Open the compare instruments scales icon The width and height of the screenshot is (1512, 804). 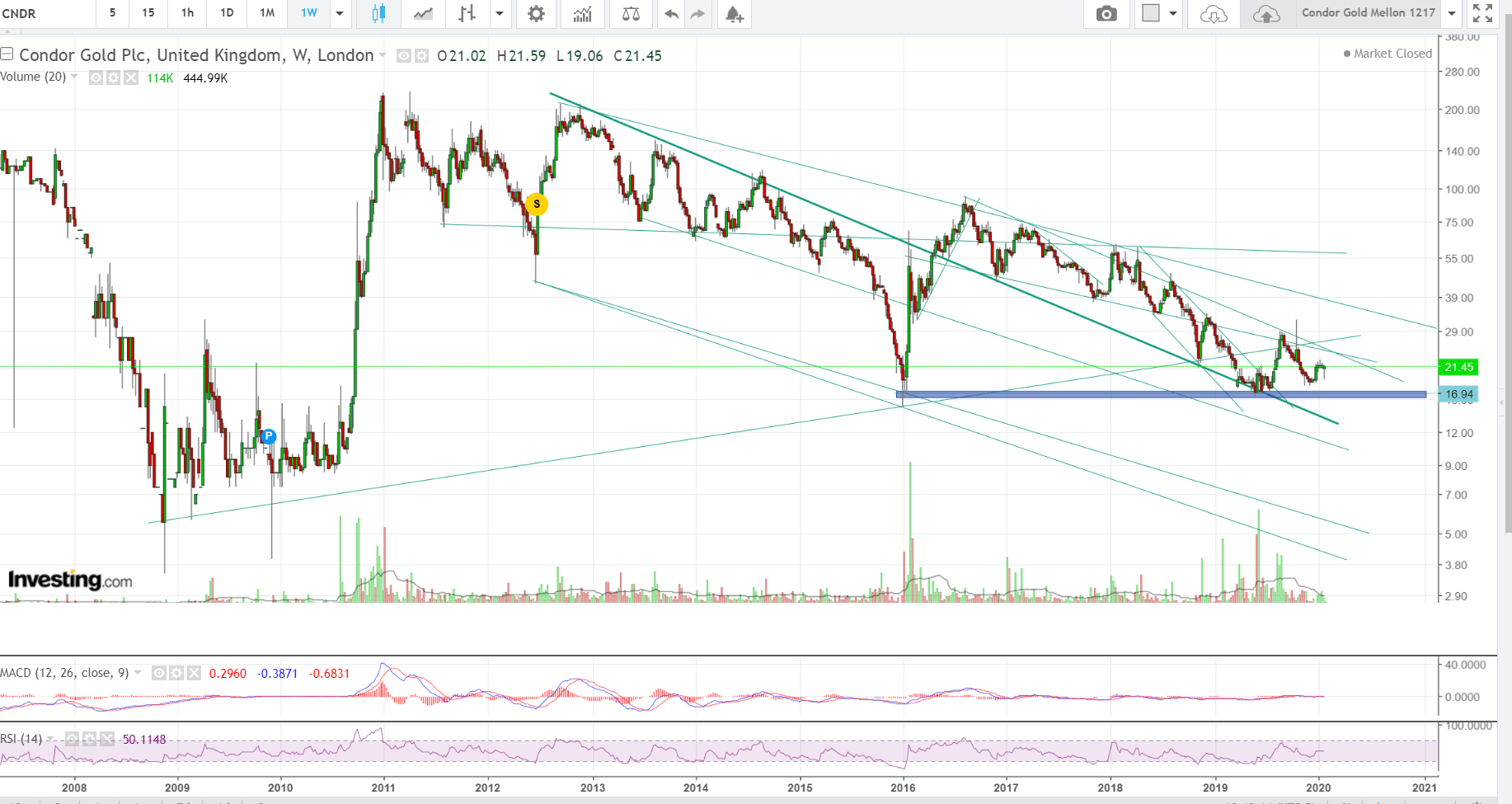click(x=631, y=14)
